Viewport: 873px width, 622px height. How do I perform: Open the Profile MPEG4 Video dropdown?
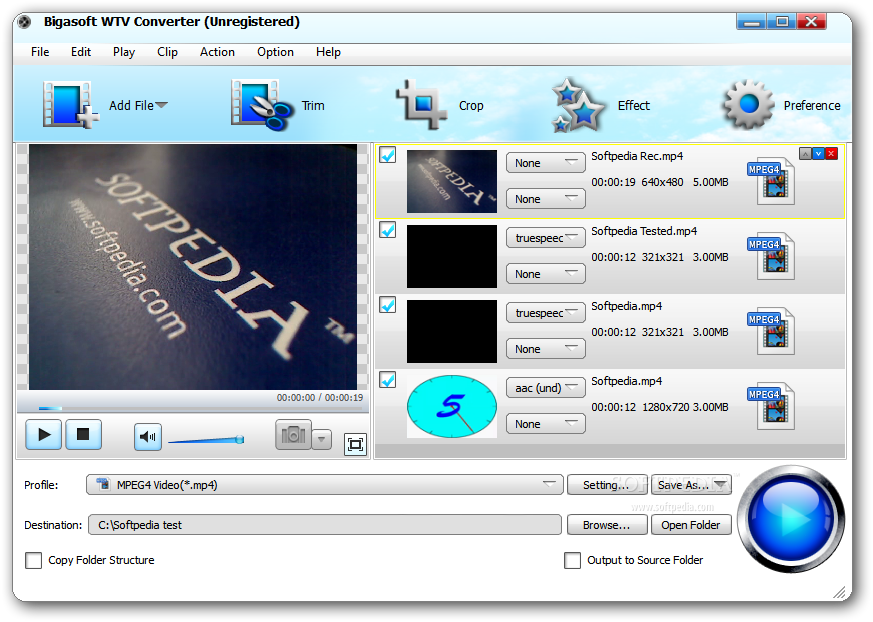point(325,484)
